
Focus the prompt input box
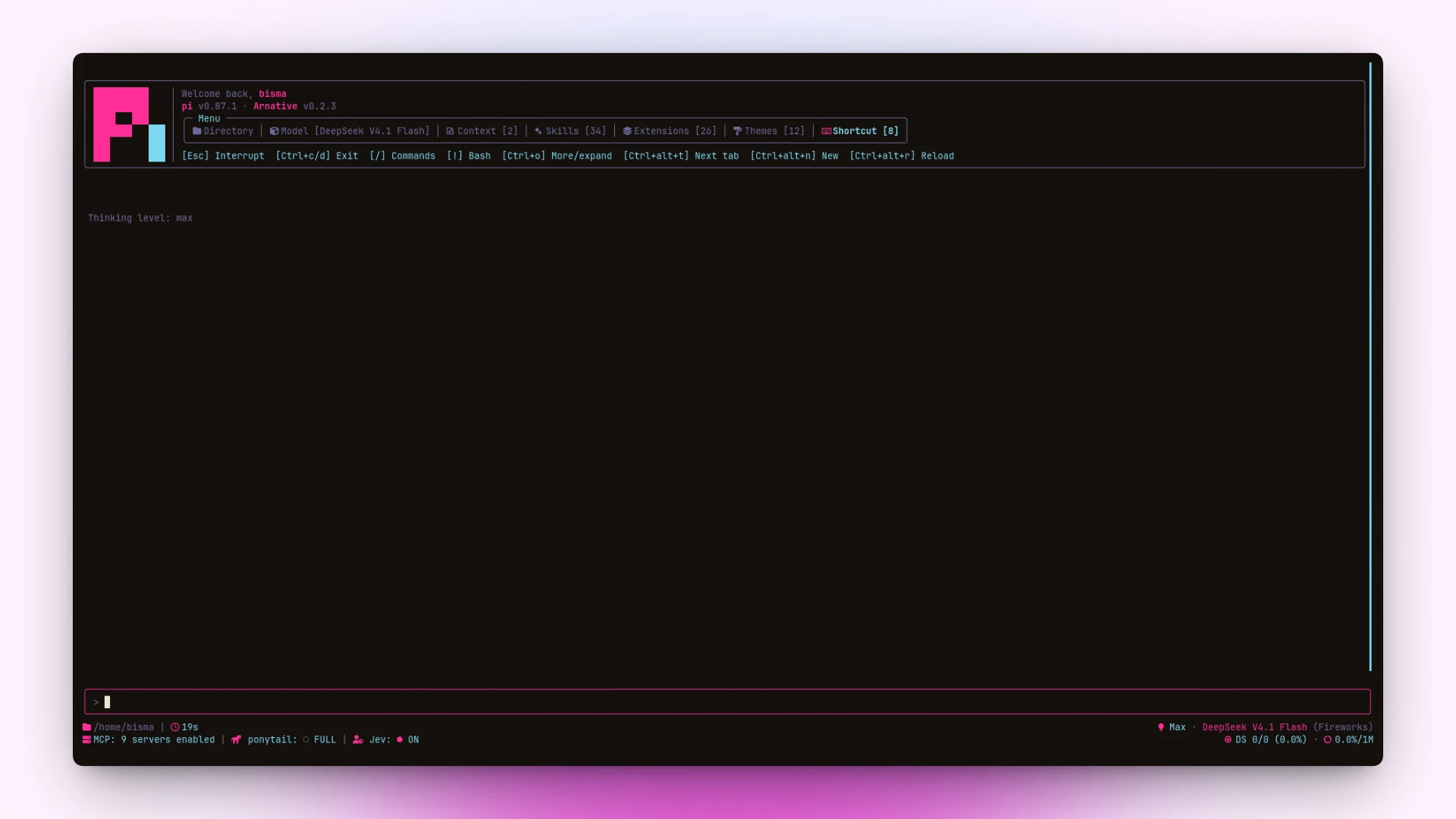point(727,701)
